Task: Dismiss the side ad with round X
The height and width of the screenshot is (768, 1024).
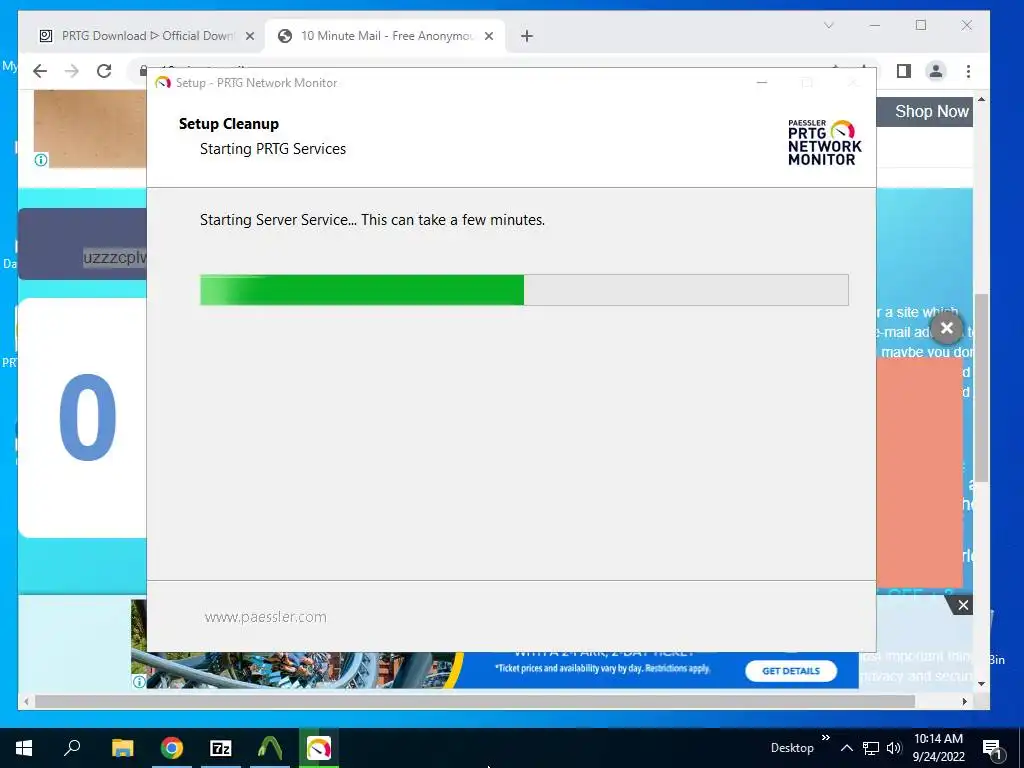Action: click(947, 328)
